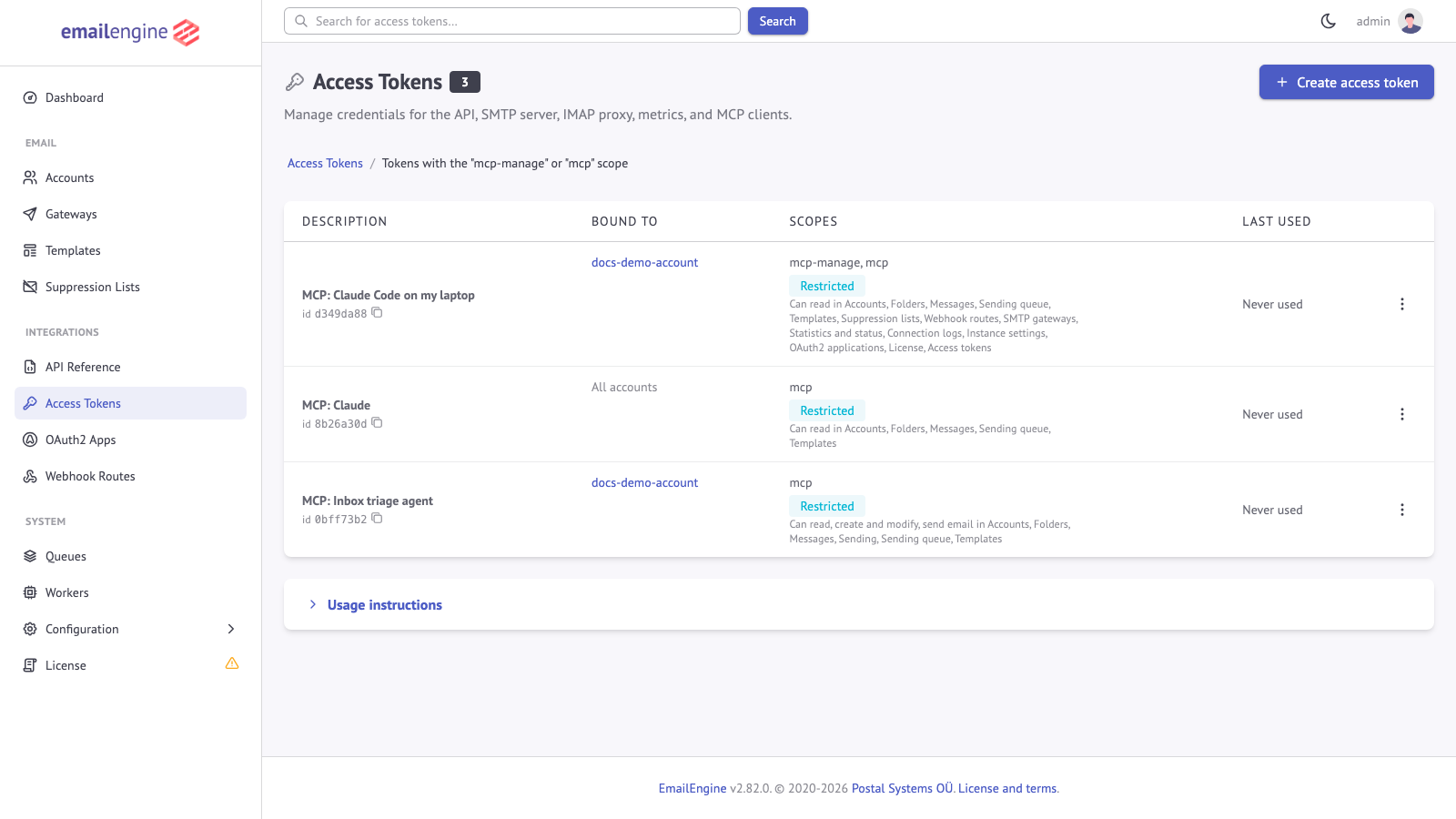
Task: Open actions menu for MCP: Claude token
Action: tap(1401, 414)
